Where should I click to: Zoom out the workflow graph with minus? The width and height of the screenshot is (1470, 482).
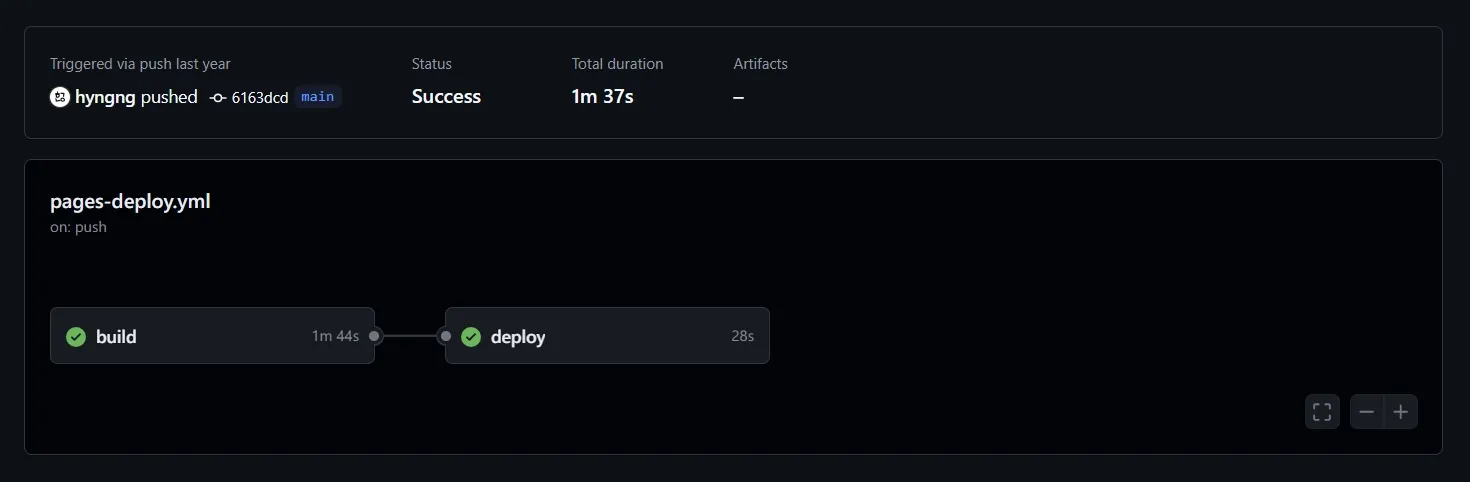(x=1367, y=412)
